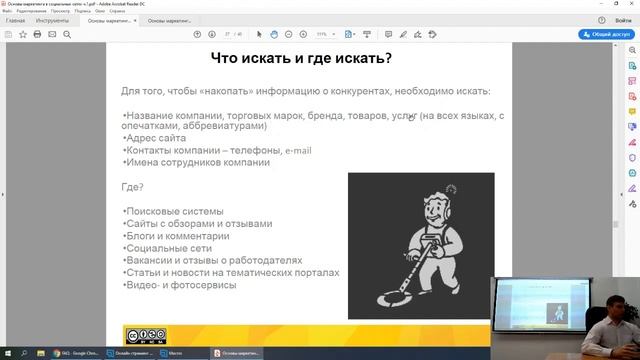Click the current page number field
Screen dimensions: 640x360
pos(227,34)
